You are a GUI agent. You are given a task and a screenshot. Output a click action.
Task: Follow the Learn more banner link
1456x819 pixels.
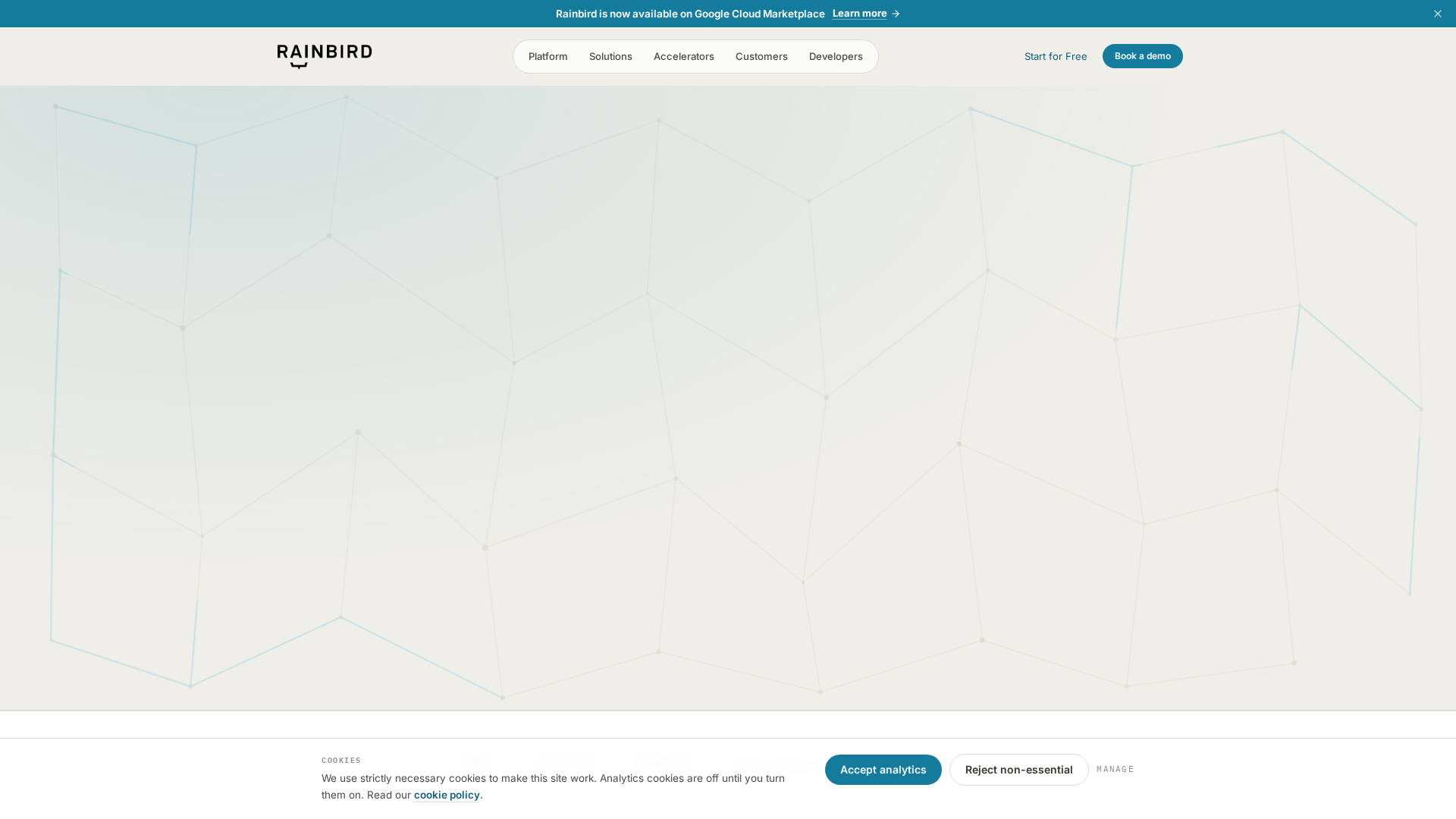pyautogui.click(x=865, y=14)
